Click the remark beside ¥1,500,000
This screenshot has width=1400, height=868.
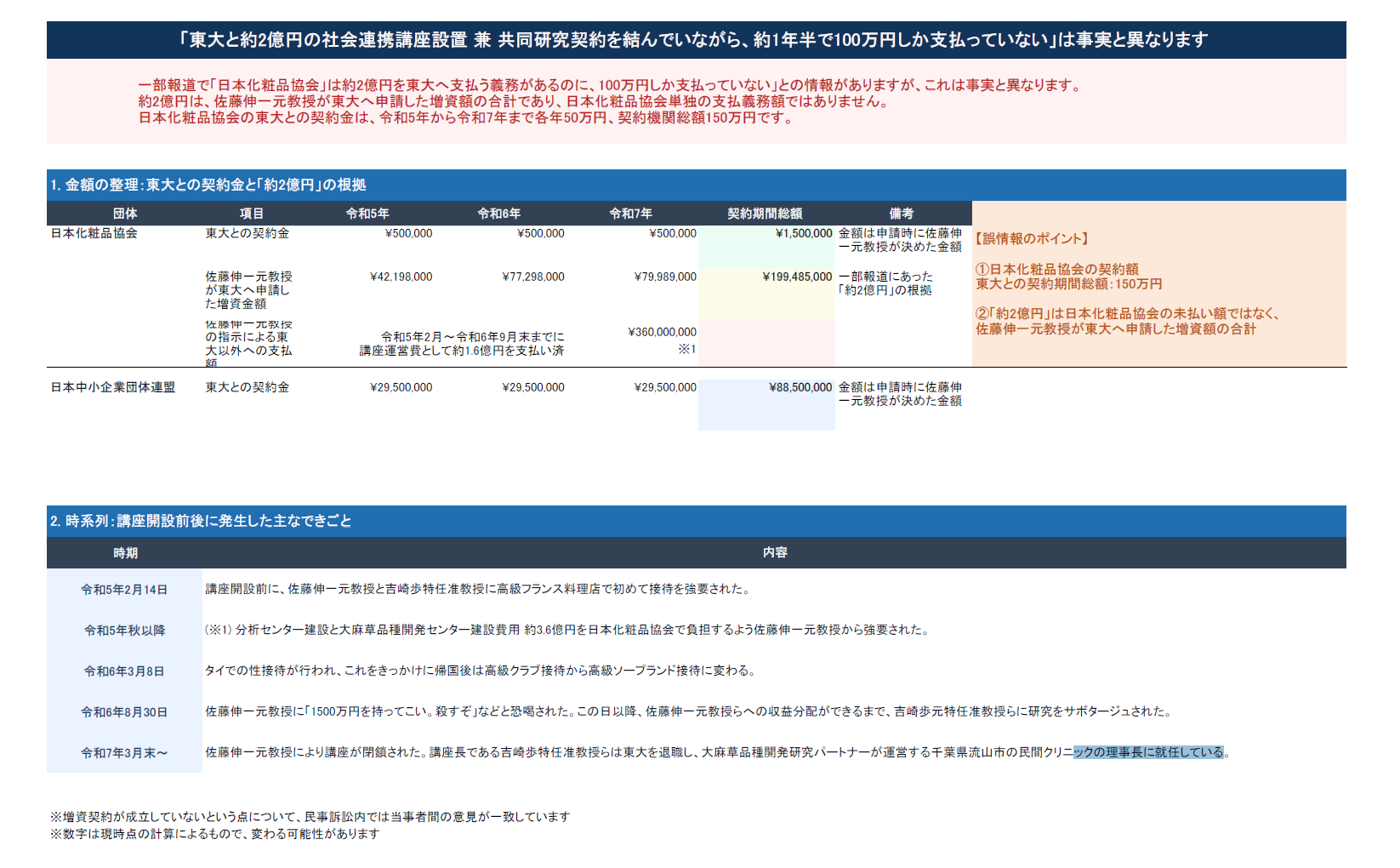(900, 240)
